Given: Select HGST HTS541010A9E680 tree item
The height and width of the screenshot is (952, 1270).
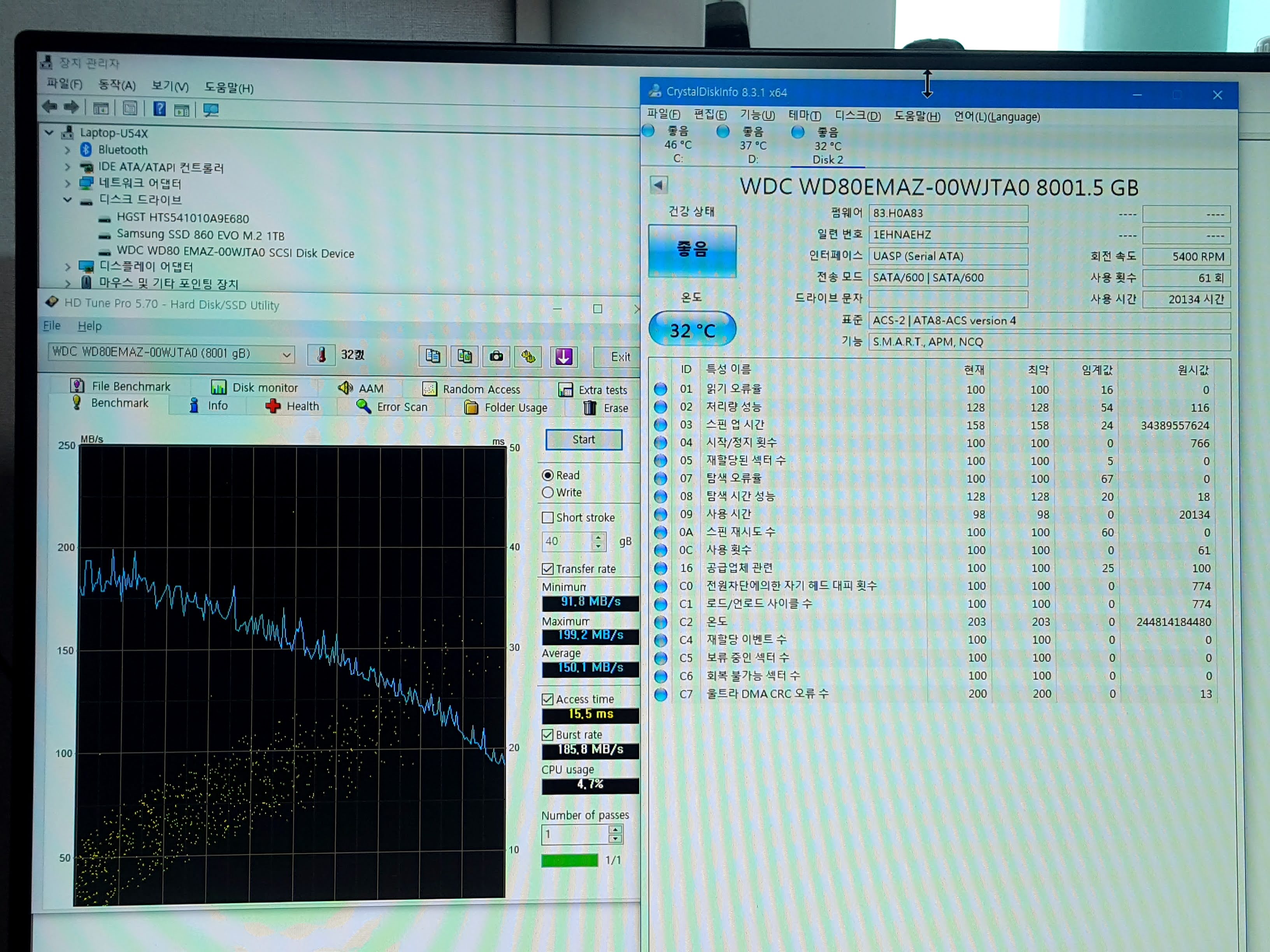Looking at the screenshot, I should (182, 218).
